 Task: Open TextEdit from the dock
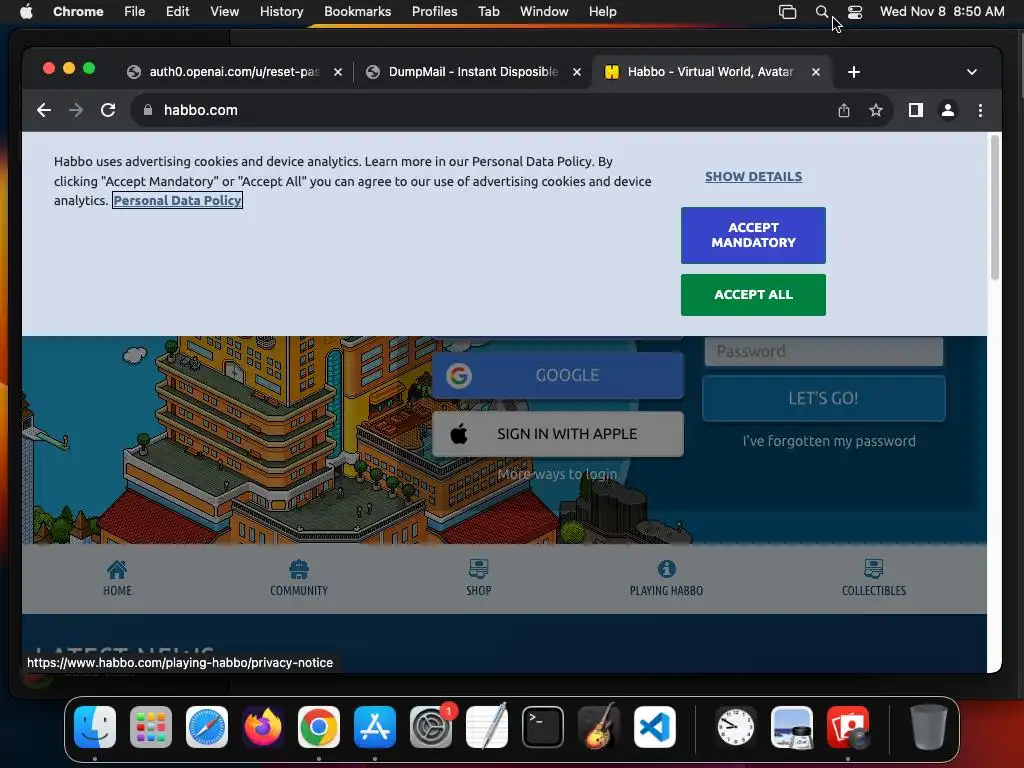[487, 727]
